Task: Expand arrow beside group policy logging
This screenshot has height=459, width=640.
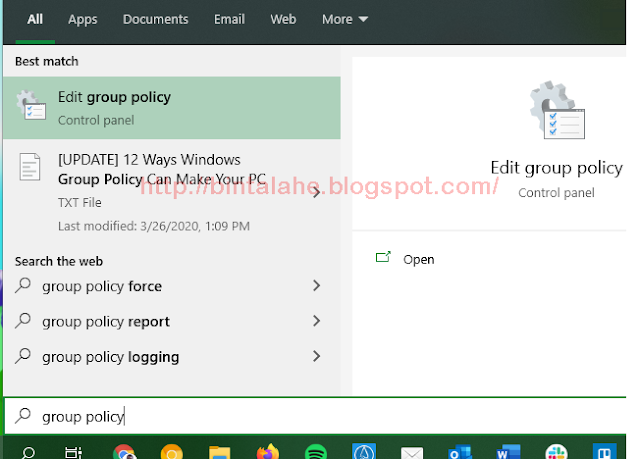Action: pos(316,356)
